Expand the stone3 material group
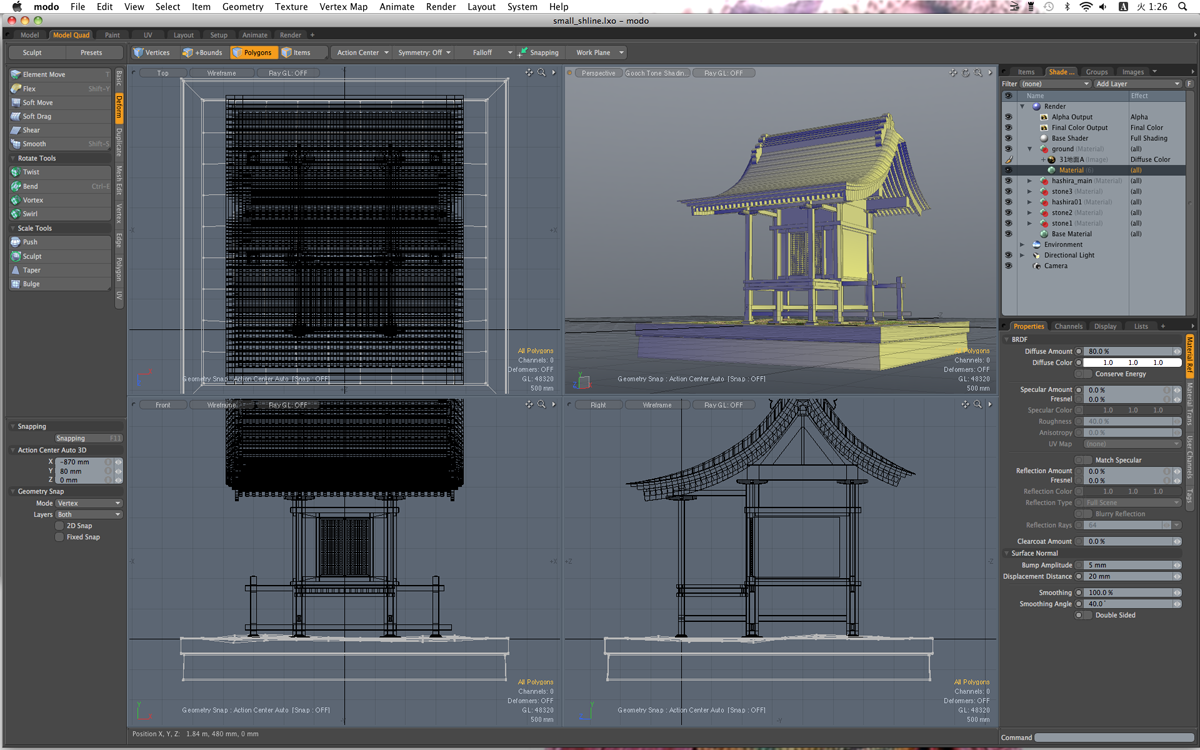Image resolution: width=1200 pixels, height=750 pixels. tap(1030, 191)
